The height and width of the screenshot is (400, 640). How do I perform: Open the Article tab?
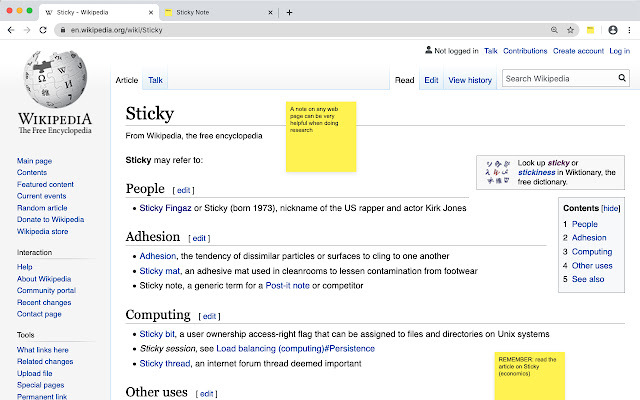[127, 80]
